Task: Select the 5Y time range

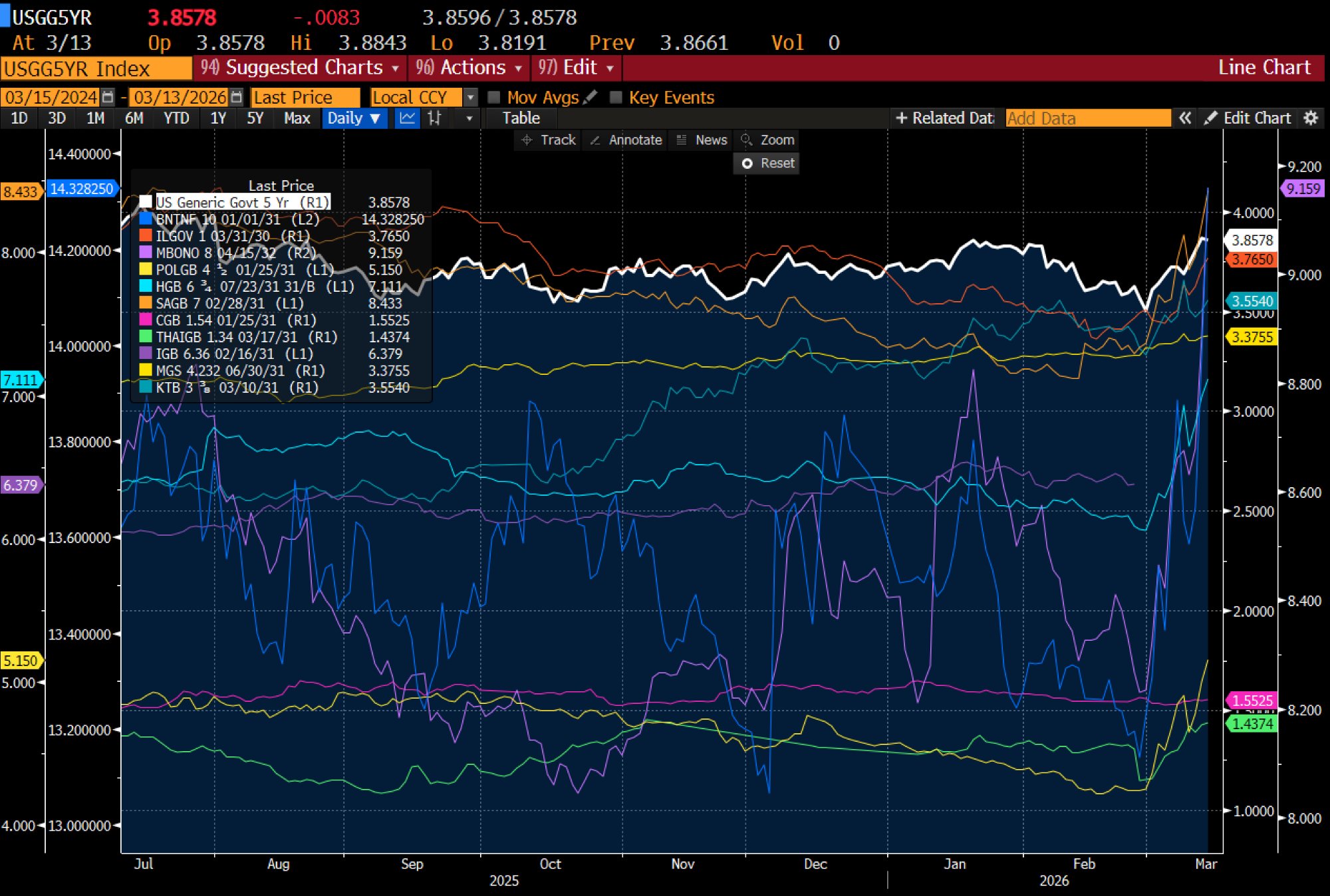Action: click(x=255, y=118)
